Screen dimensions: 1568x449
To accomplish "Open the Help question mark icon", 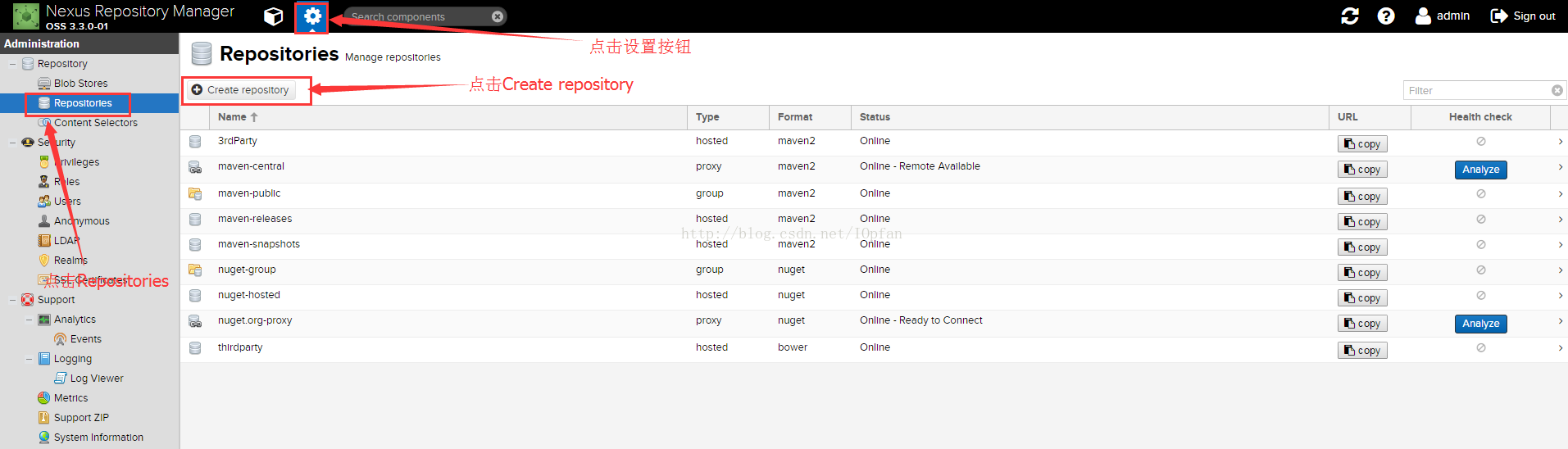I will (x=1385, y=16).
